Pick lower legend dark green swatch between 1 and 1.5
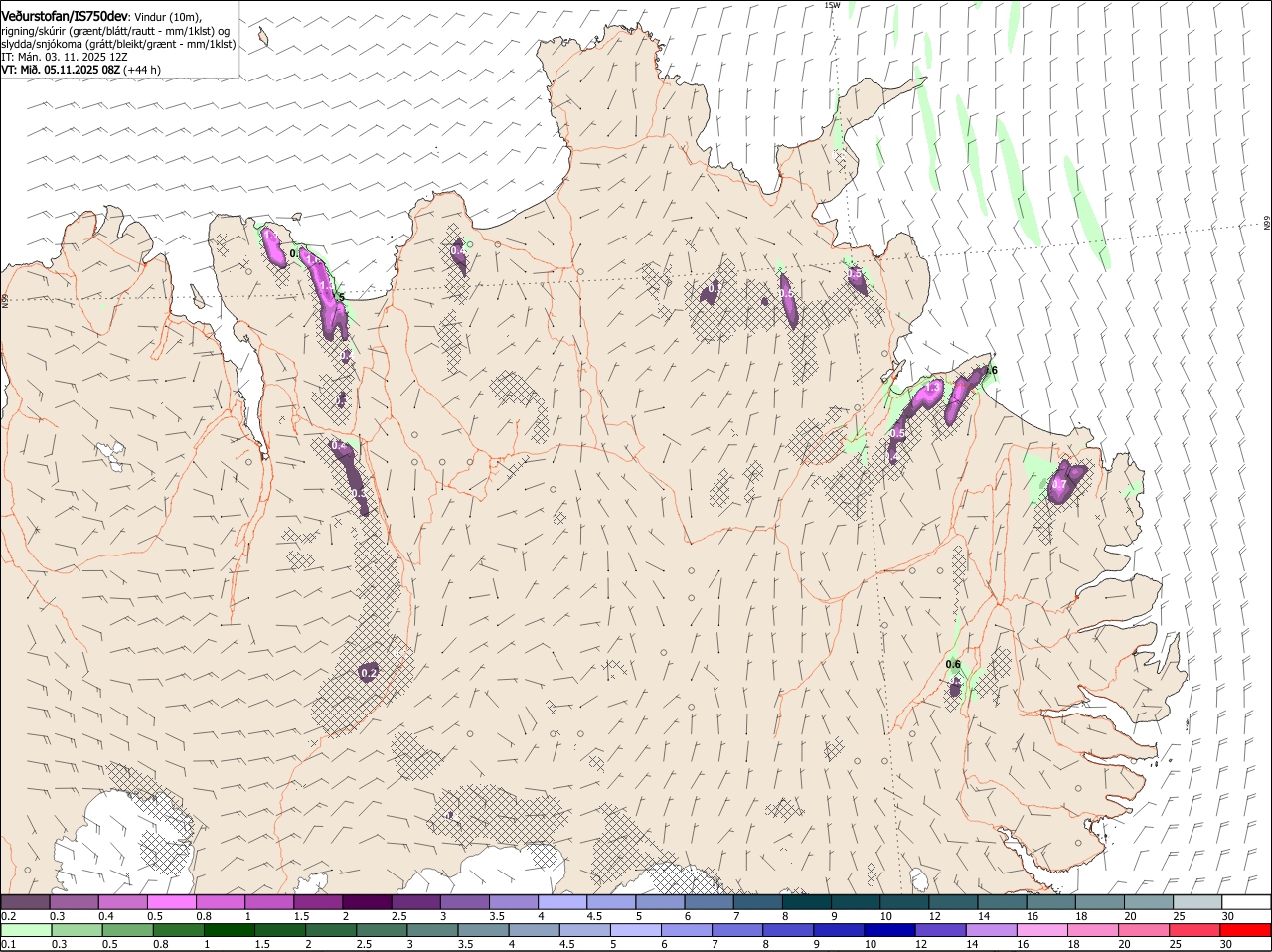 coord(230,930)
